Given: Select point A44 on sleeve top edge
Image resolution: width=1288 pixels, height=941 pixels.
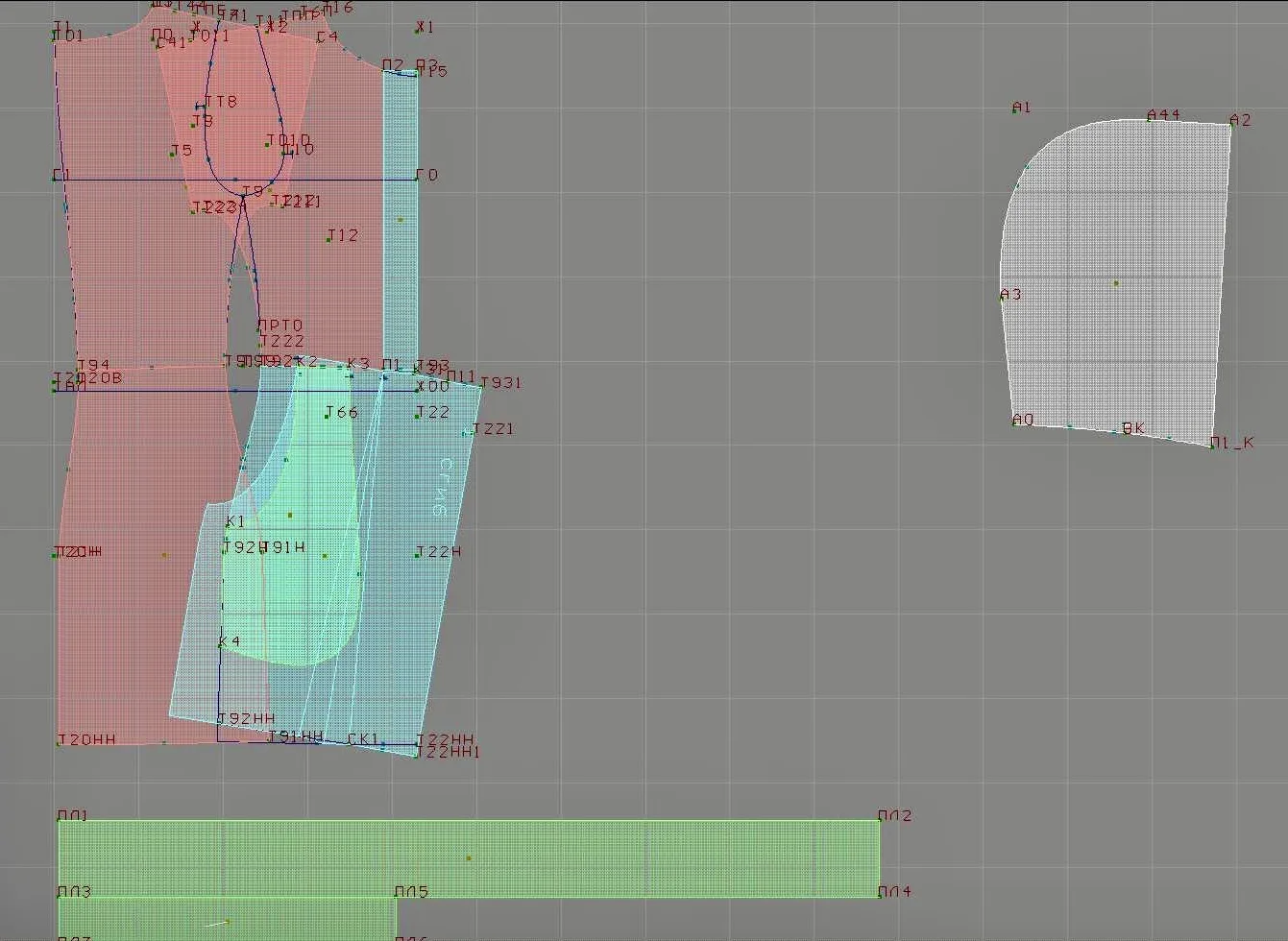Looking at the screenshot, I should pyautogui.click(x=1163, y=114).
